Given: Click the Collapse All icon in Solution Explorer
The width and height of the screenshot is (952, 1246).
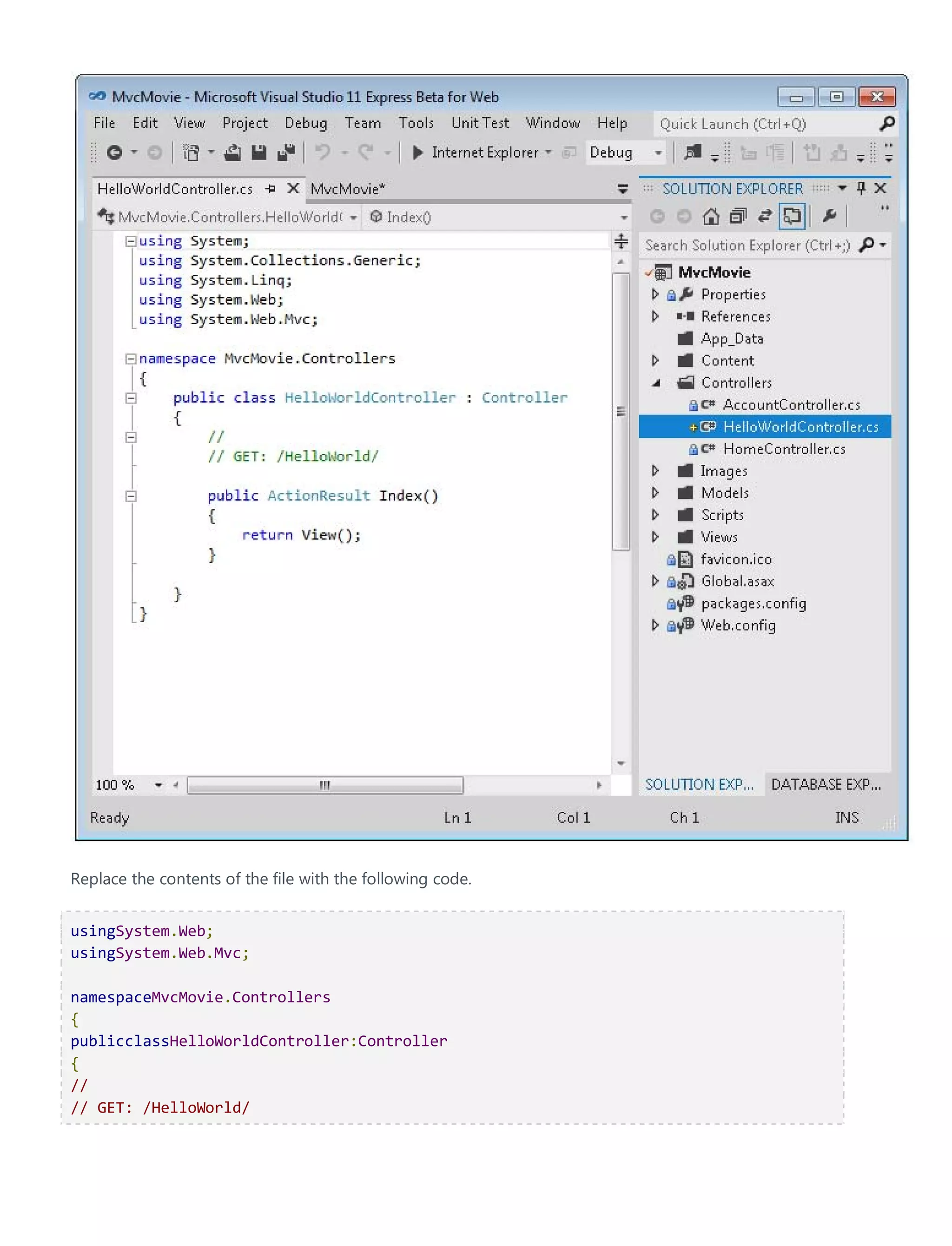Looking at the screenshot, I should 738,216.
